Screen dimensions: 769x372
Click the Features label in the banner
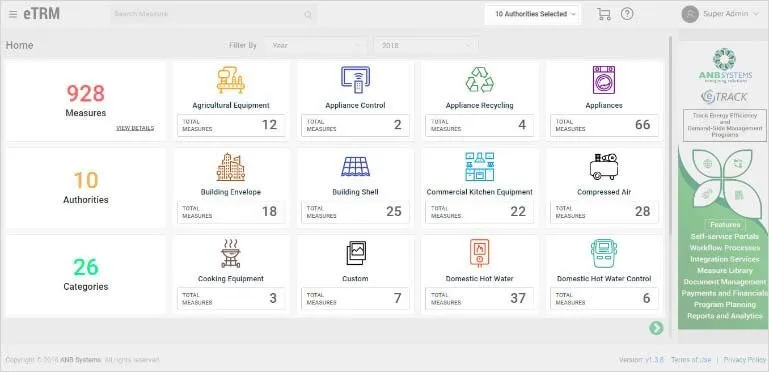(725, 225)
